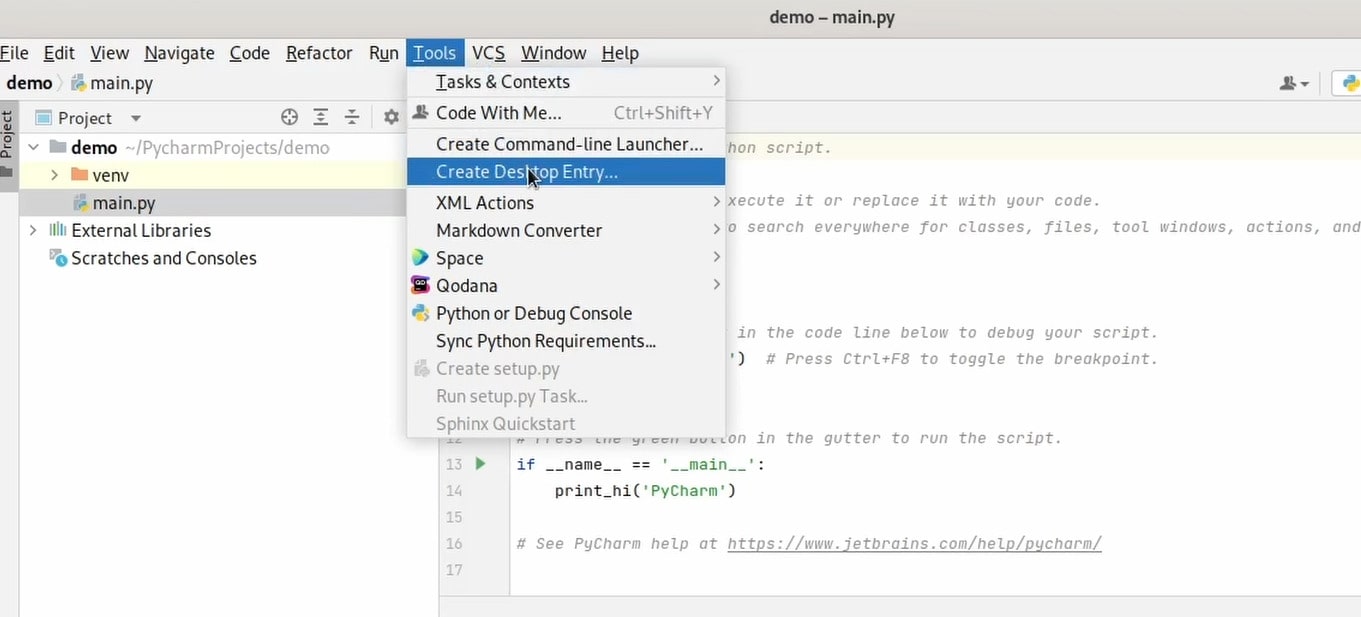Open Project panel settings gear
This screenshot has height=617, width=1361.
(391, 117)
